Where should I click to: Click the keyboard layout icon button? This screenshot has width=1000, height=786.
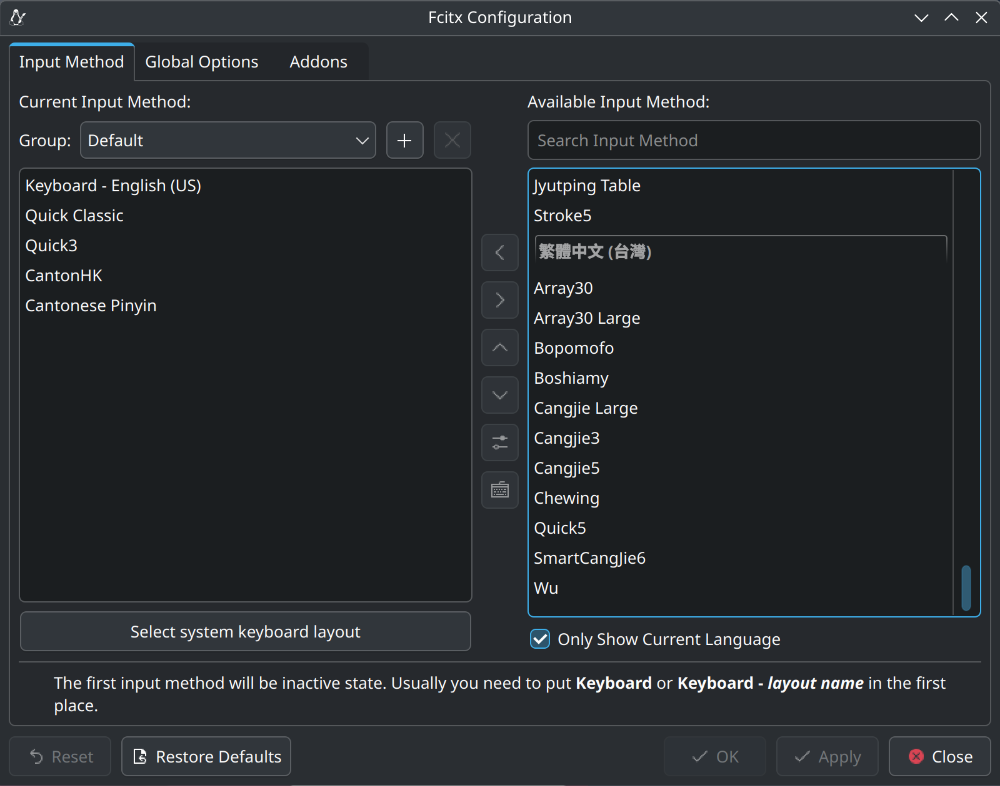click(500, 490)
